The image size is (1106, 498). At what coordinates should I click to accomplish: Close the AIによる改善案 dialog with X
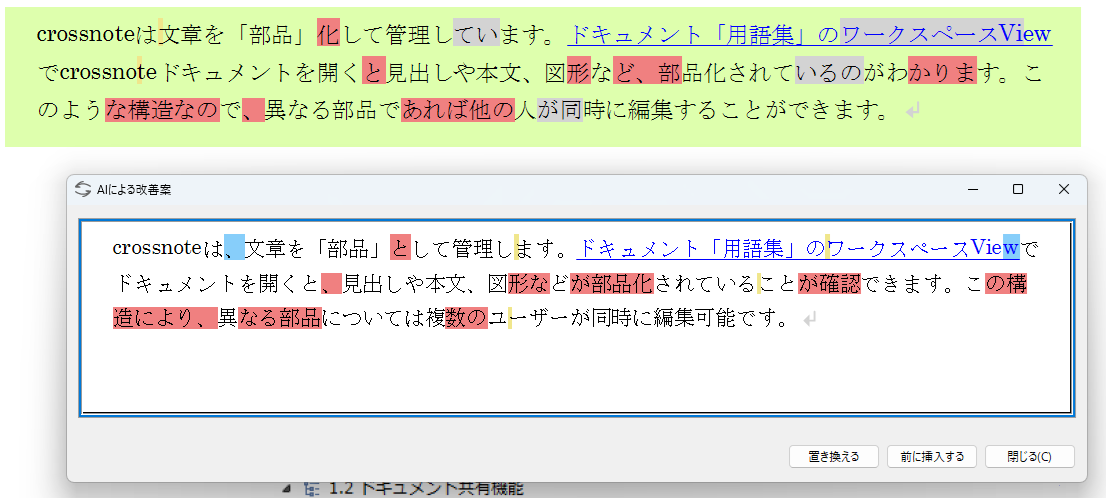[x=1064, y=189]
